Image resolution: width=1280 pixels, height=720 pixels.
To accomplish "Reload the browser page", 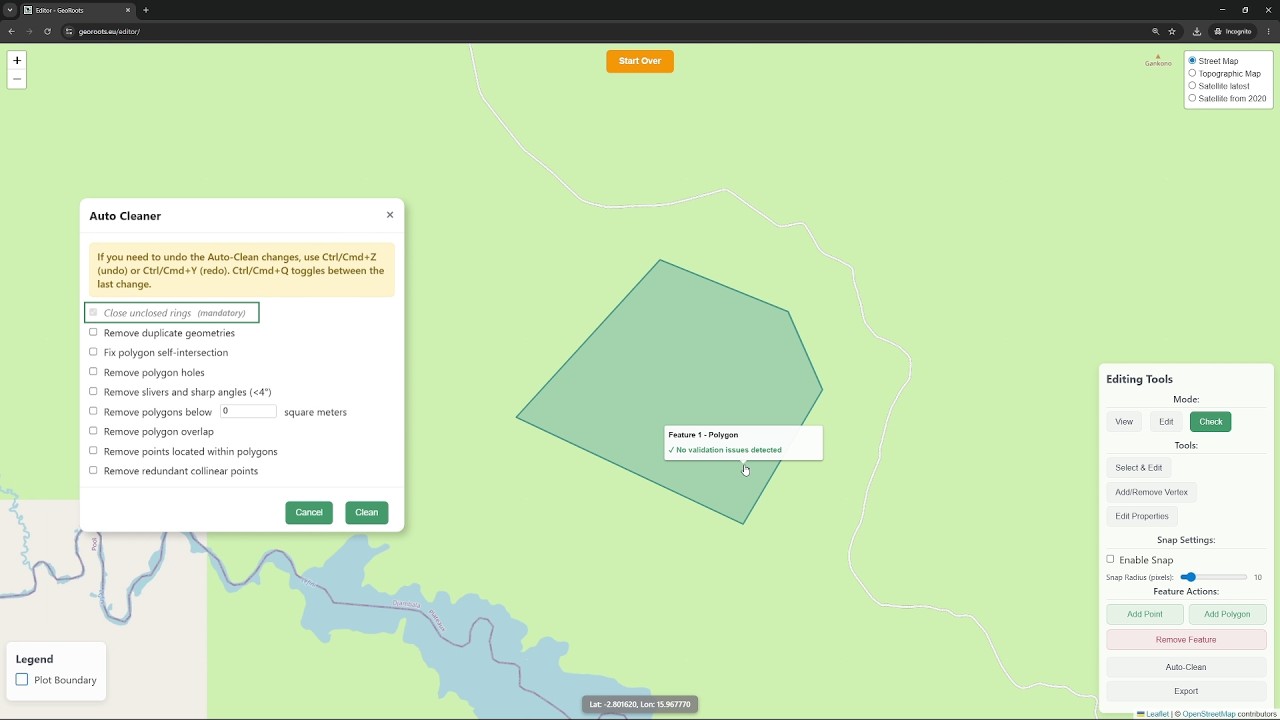I will (47, 31).
